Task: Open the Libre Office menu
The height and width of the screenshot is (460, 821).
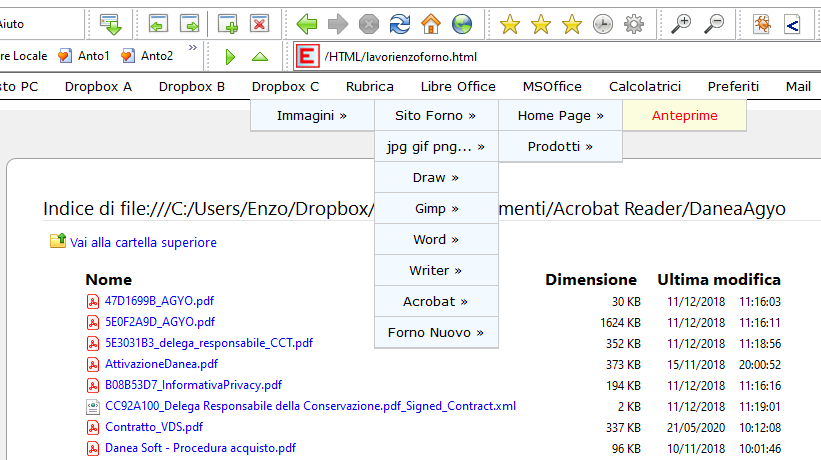Action: [458, 86]
